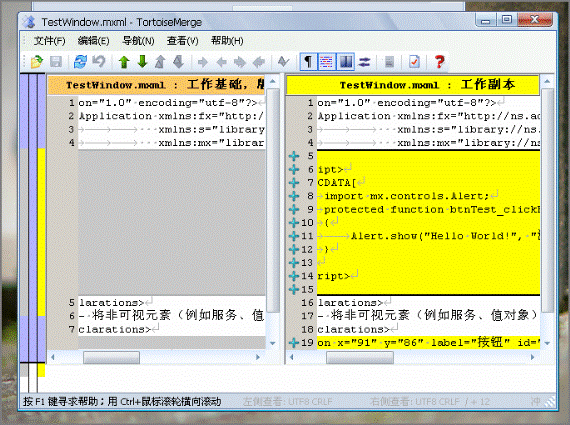Click the Save floppy disk icon
This screenshot has height=425, width=570.
coord(56,62)
